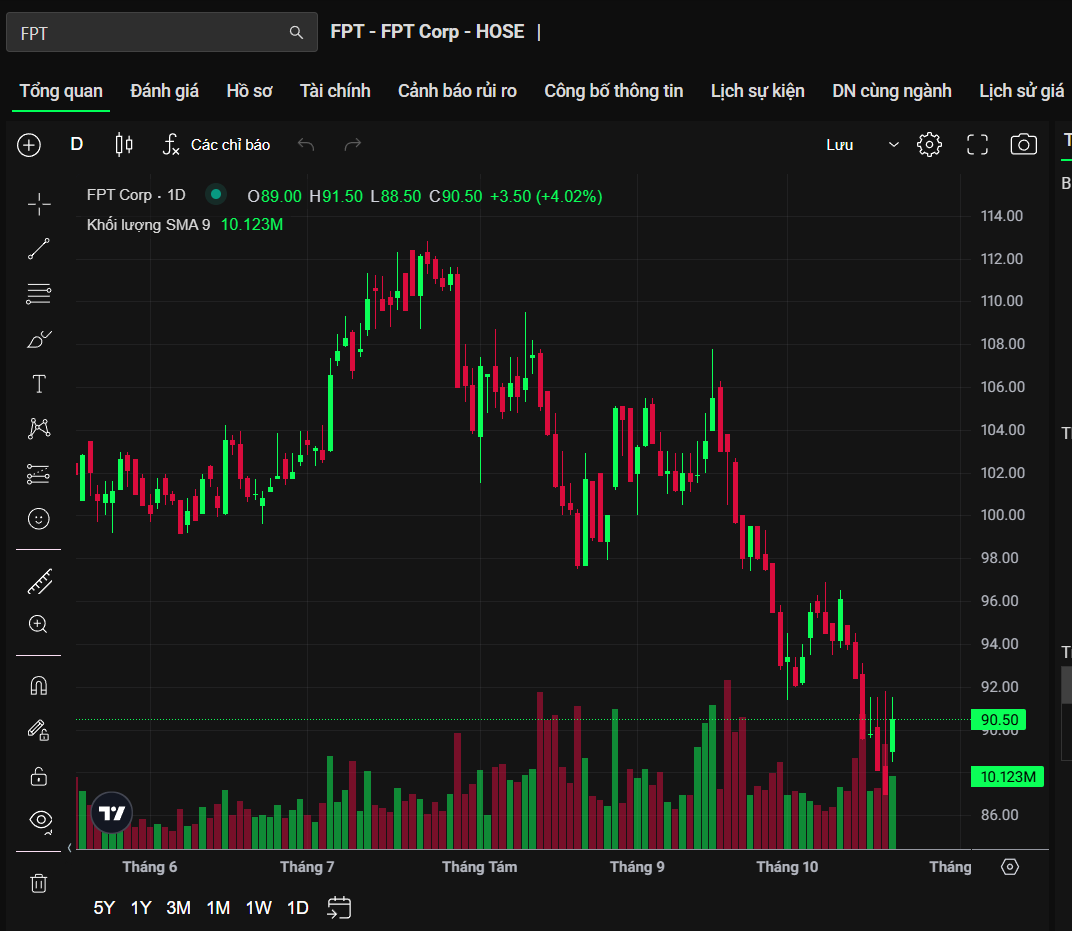Open the measure ruler tool
The image size is (1072, 931).
39,580
